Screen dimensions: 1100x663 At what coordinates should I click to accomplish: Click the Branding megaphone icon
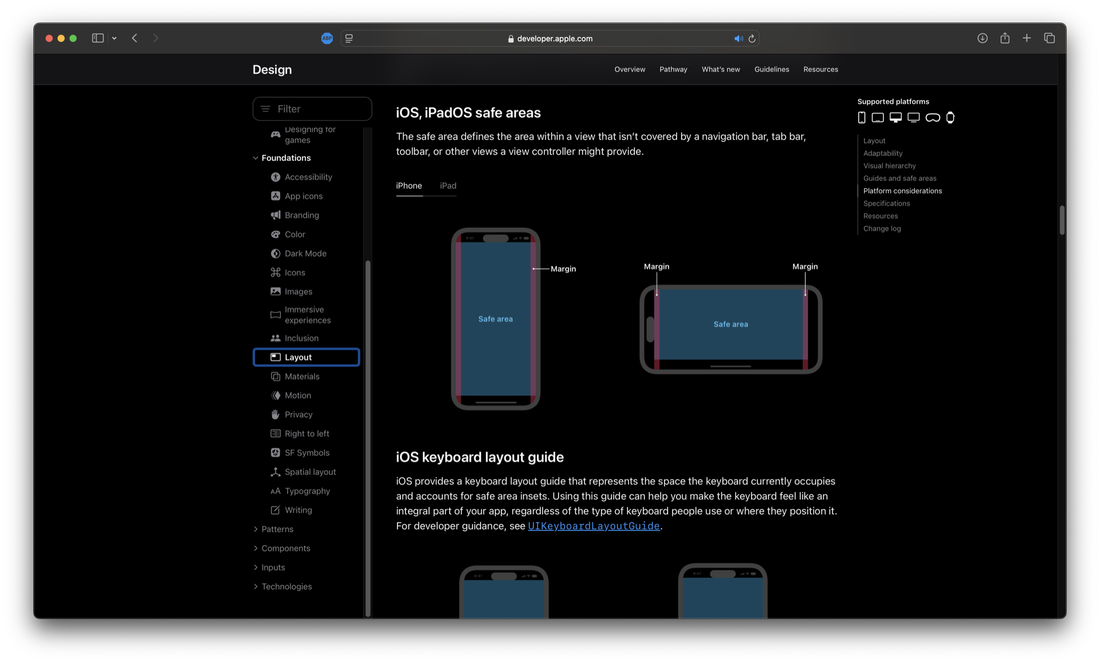pos(276,215)
